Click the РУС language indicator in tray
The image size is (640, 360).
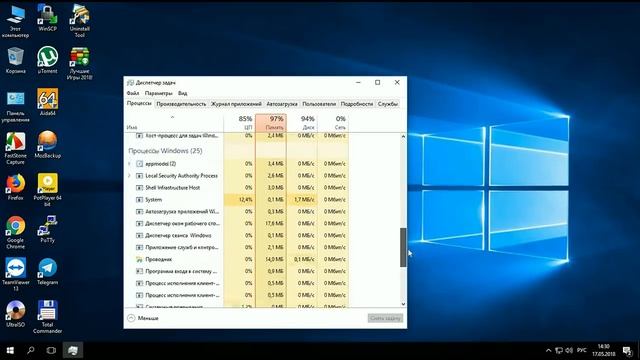[x=582, y=350]
